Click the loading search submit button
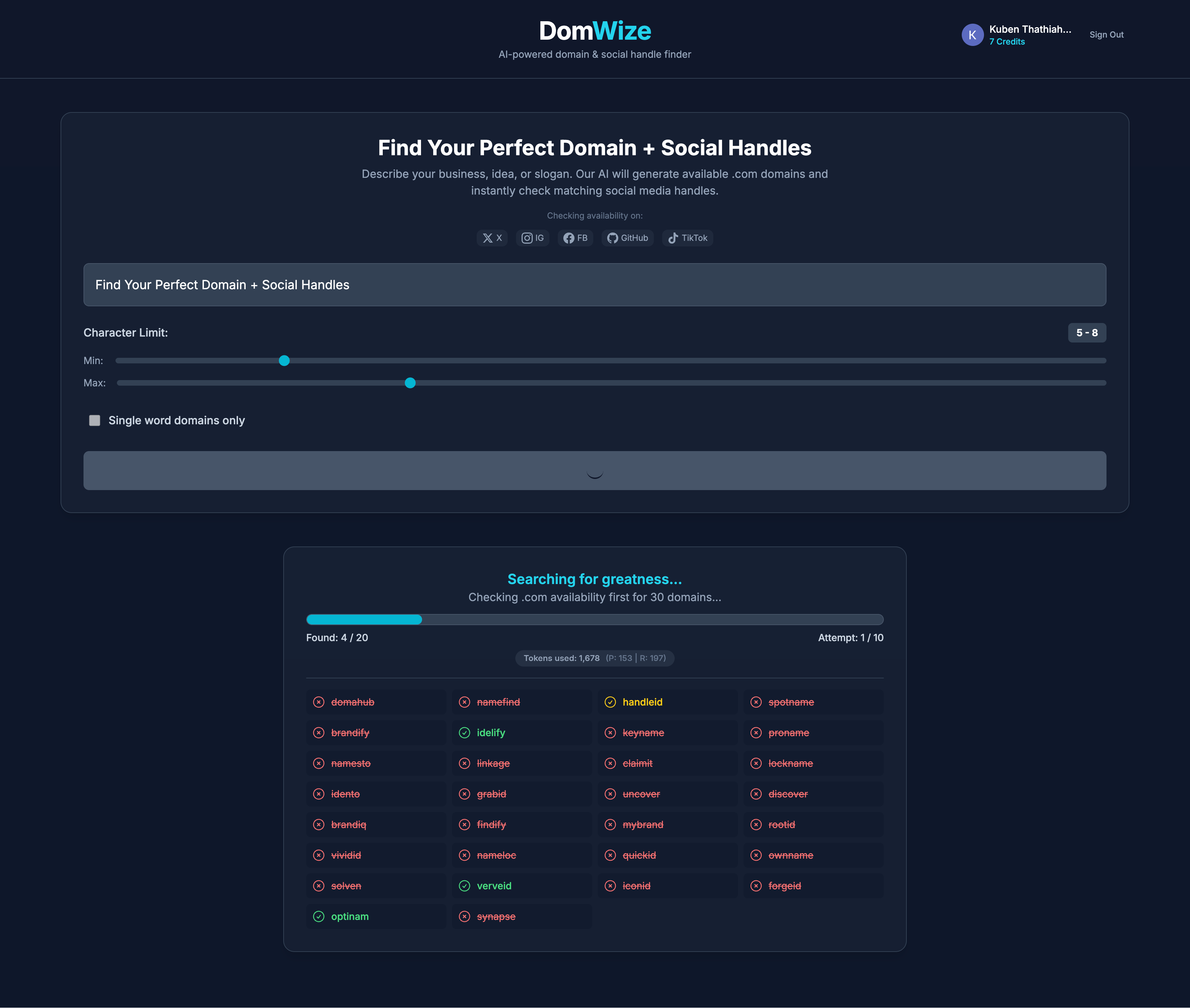This screenshot has height=1008, width=1190. [595, 471]
